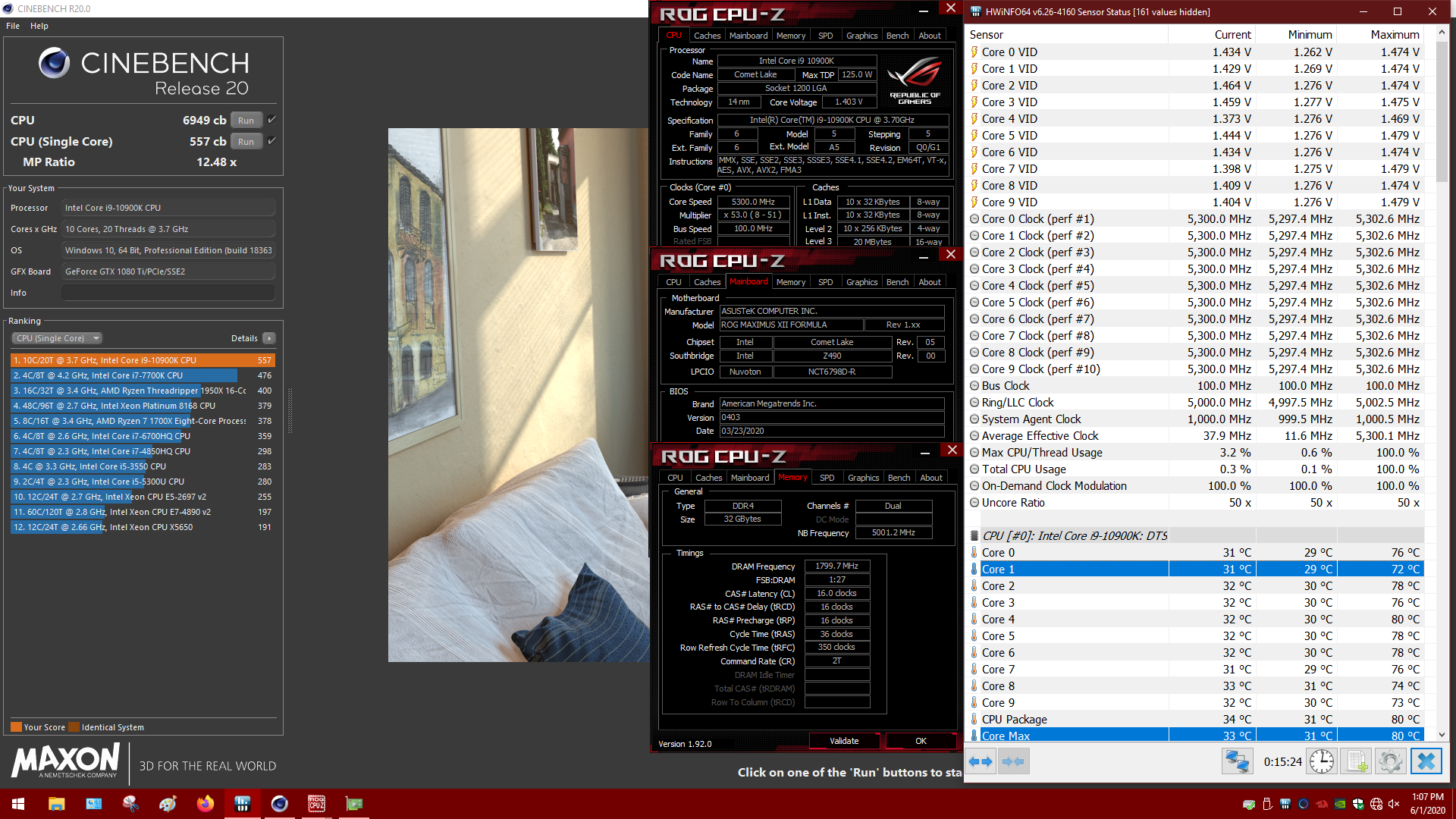This screenshot has width=1456, height=819.
Task: Click HWiNFO expand columns arrows button
Action: (981, 761)
